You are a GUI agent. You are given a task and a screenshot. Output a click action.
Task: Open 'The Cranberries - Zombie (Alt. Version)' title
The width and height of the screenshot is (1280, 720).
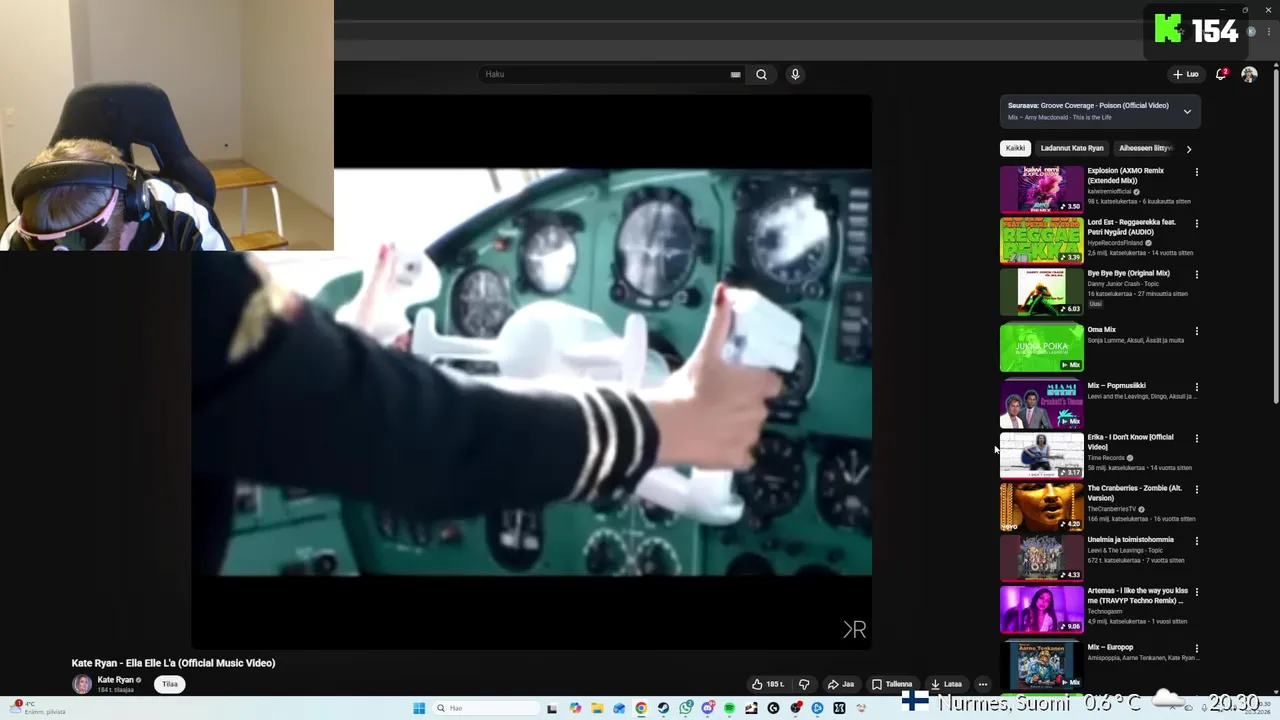(x=1135, y=493)
